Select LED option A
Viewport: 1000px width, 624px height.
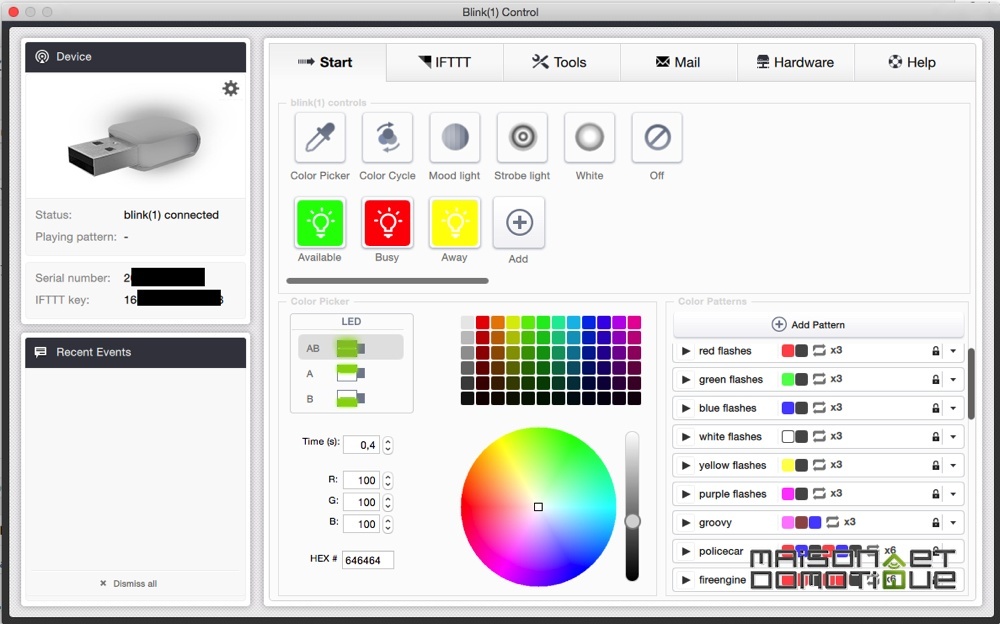coord(351,373)
